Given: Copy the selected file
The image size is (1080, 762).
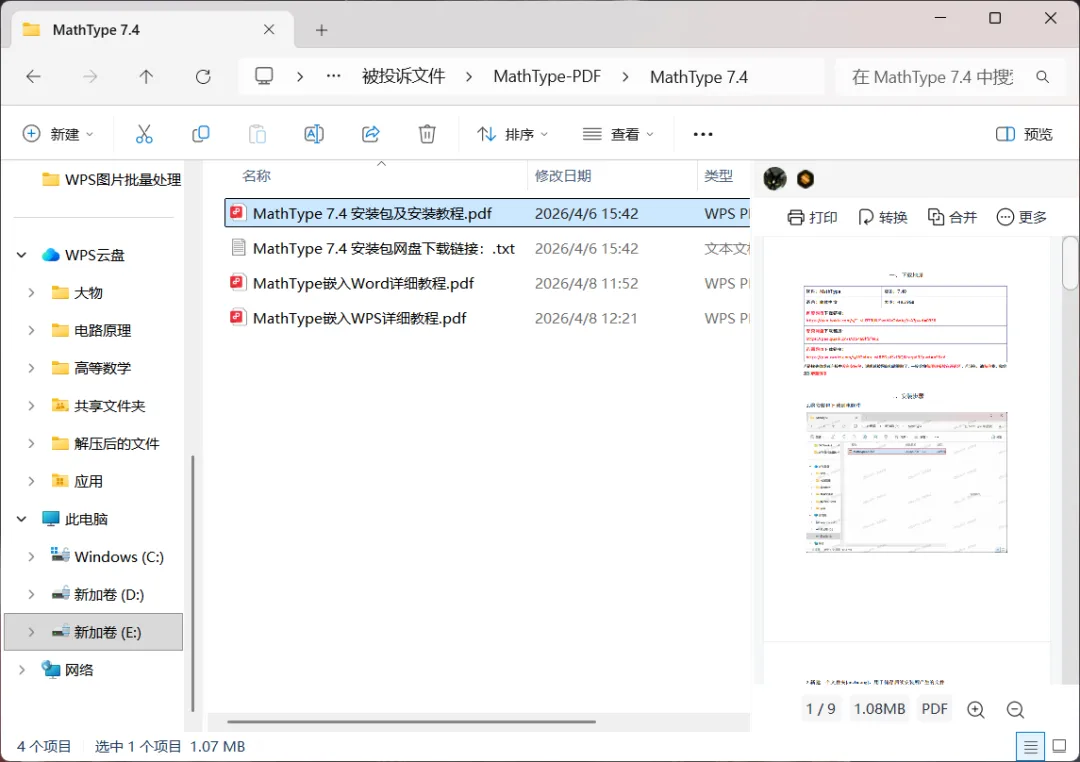Looking at the screenshot, I should [x=200, y=134].
